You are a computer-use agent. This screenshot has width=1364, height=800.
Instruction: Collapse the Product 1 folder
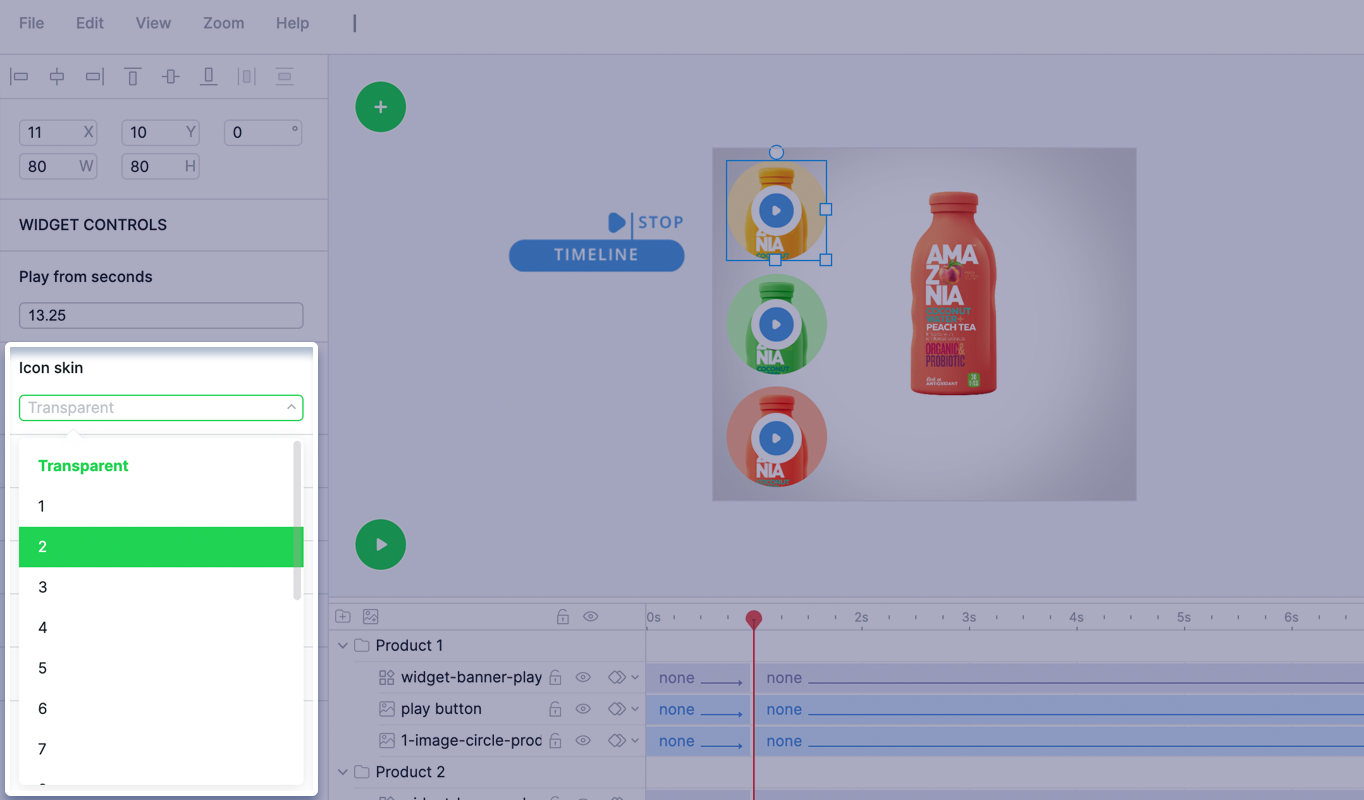pyautogui.click(x=343, y=646)
